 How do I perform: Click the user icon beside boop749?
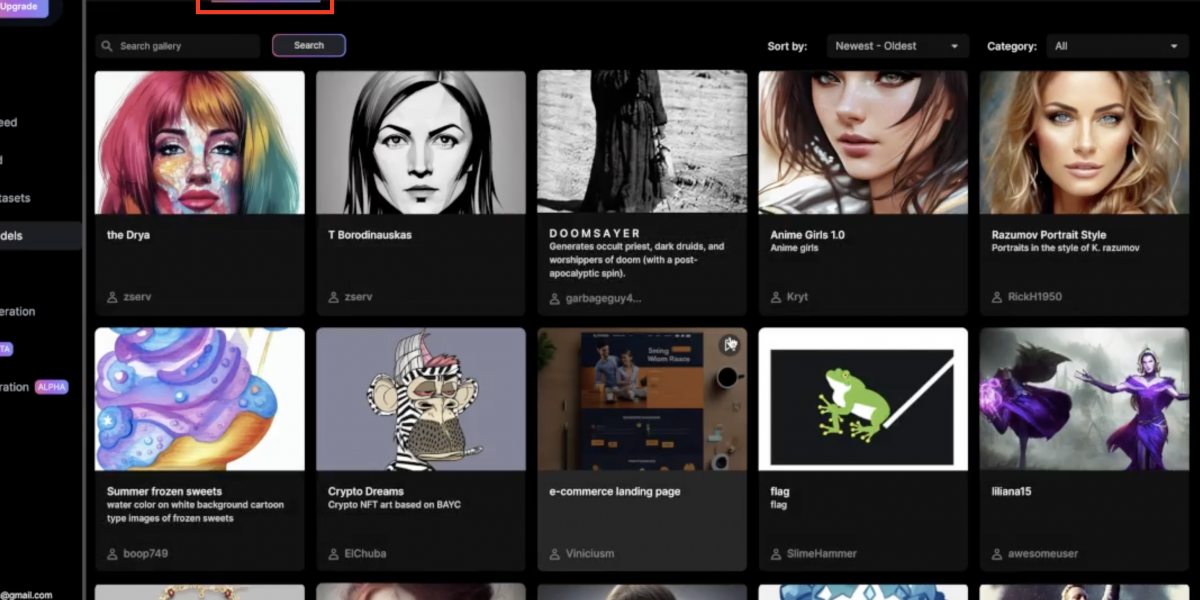[x=112, y=553]
